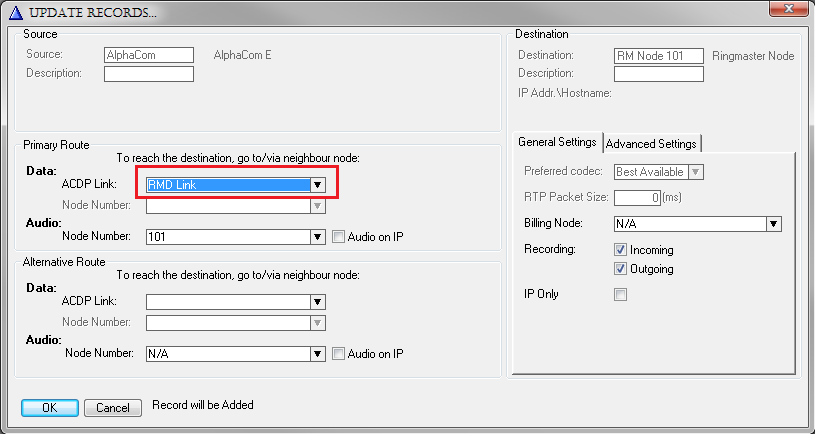Expand Alternative Route audio Node Number dropdown
The image size is (815, 434).
317,353
